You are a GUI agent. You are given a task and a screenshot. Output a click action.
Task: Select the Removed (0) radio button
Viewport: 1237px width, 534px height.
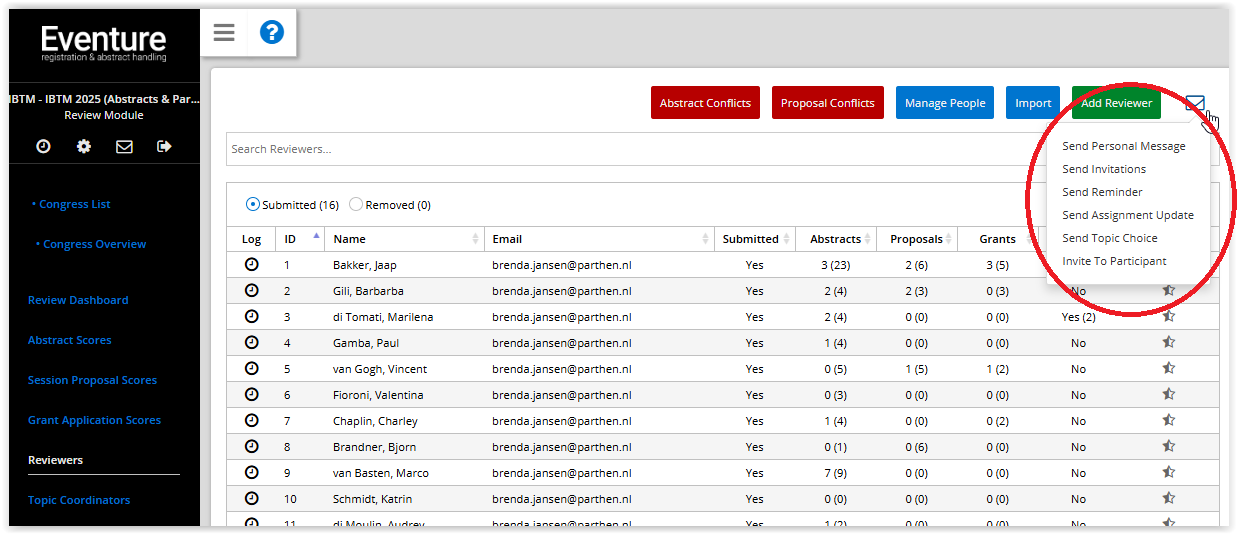pyautogui.click(x=356, y=205)
